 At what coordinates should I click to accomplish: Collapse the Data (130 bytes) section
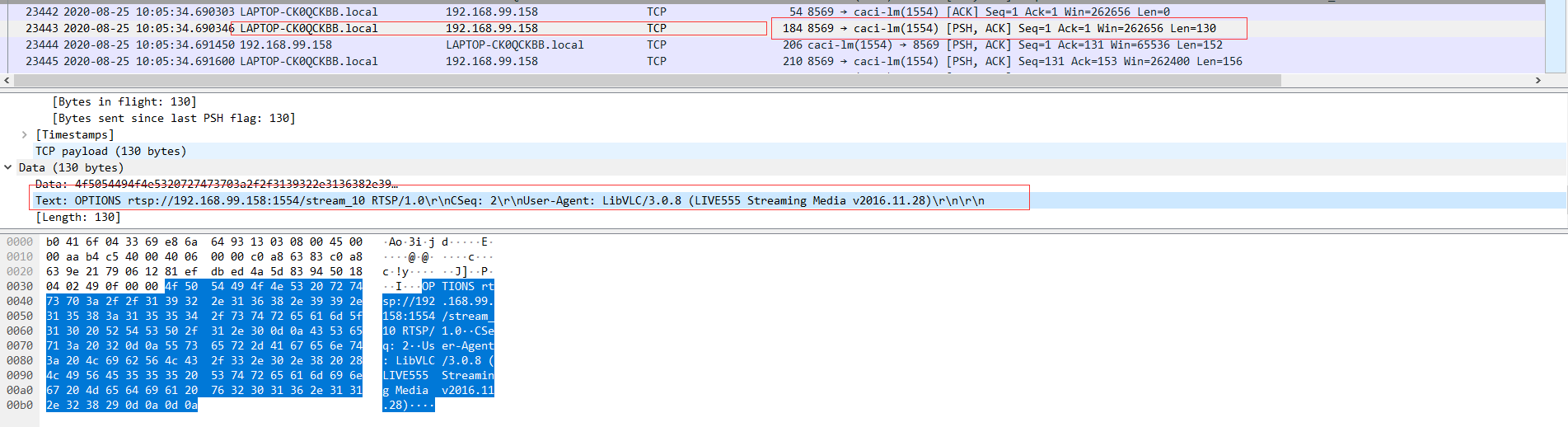(x=8, y=167)
